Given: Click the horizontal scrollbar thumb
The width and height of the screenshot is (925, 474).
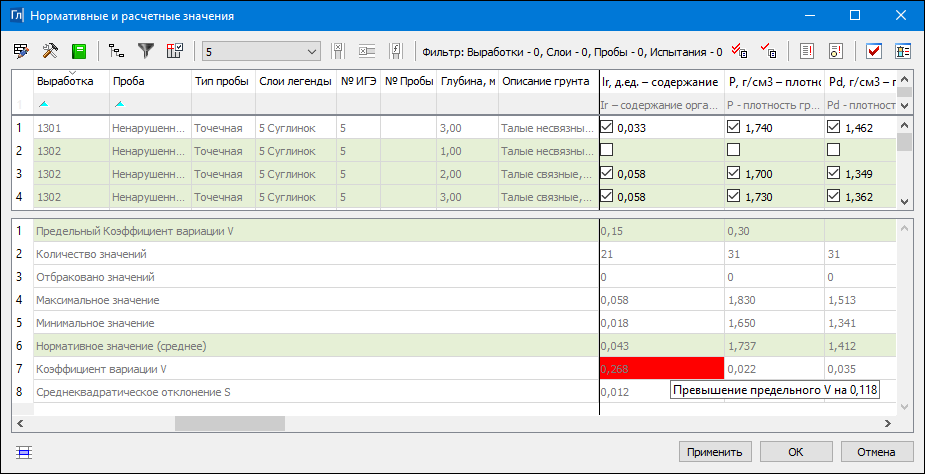Looking at the screenshot, I should (x=229, y=423).
